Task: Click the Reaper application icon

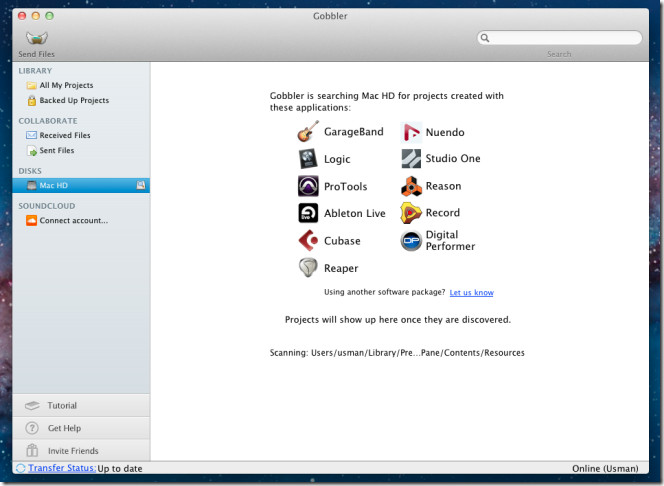Action: pyautogui.click(x=308, y=268)
